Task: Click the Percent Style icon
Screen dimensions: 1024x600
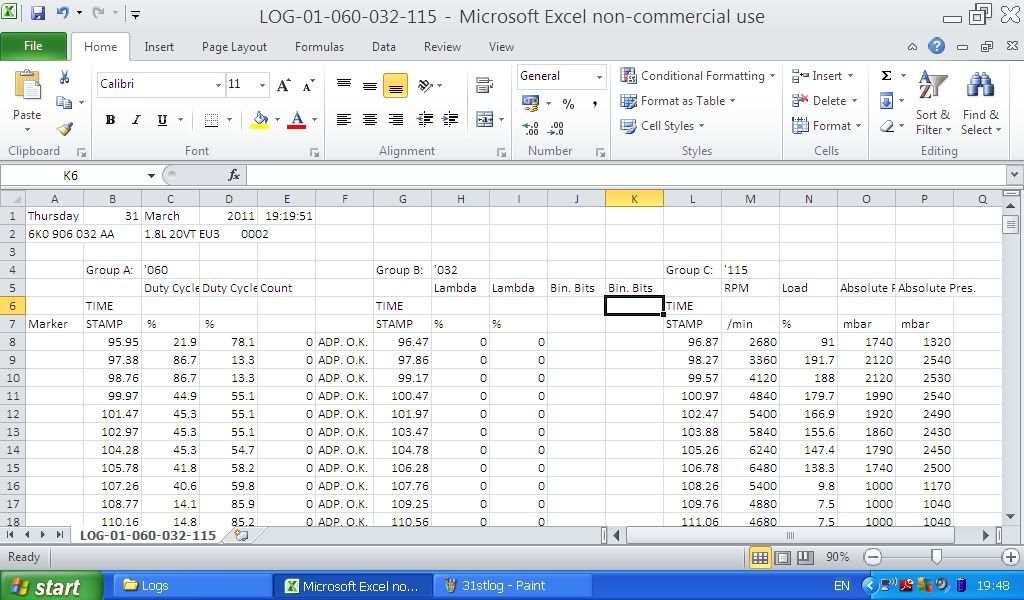Action: point(568,103)
